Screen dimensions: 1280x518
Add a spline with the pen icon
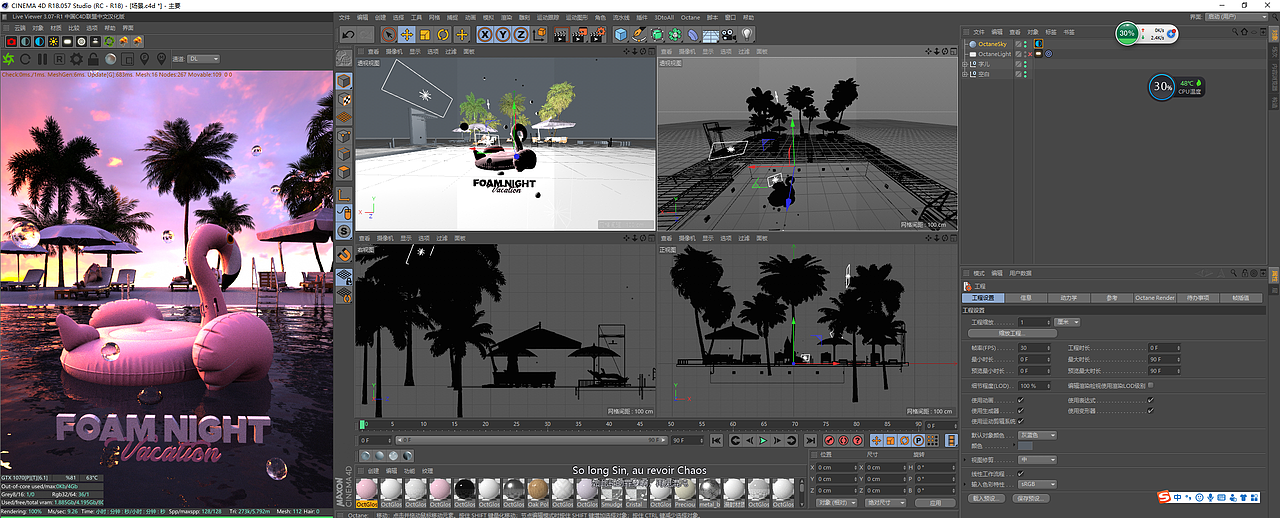tap(640, 35)
